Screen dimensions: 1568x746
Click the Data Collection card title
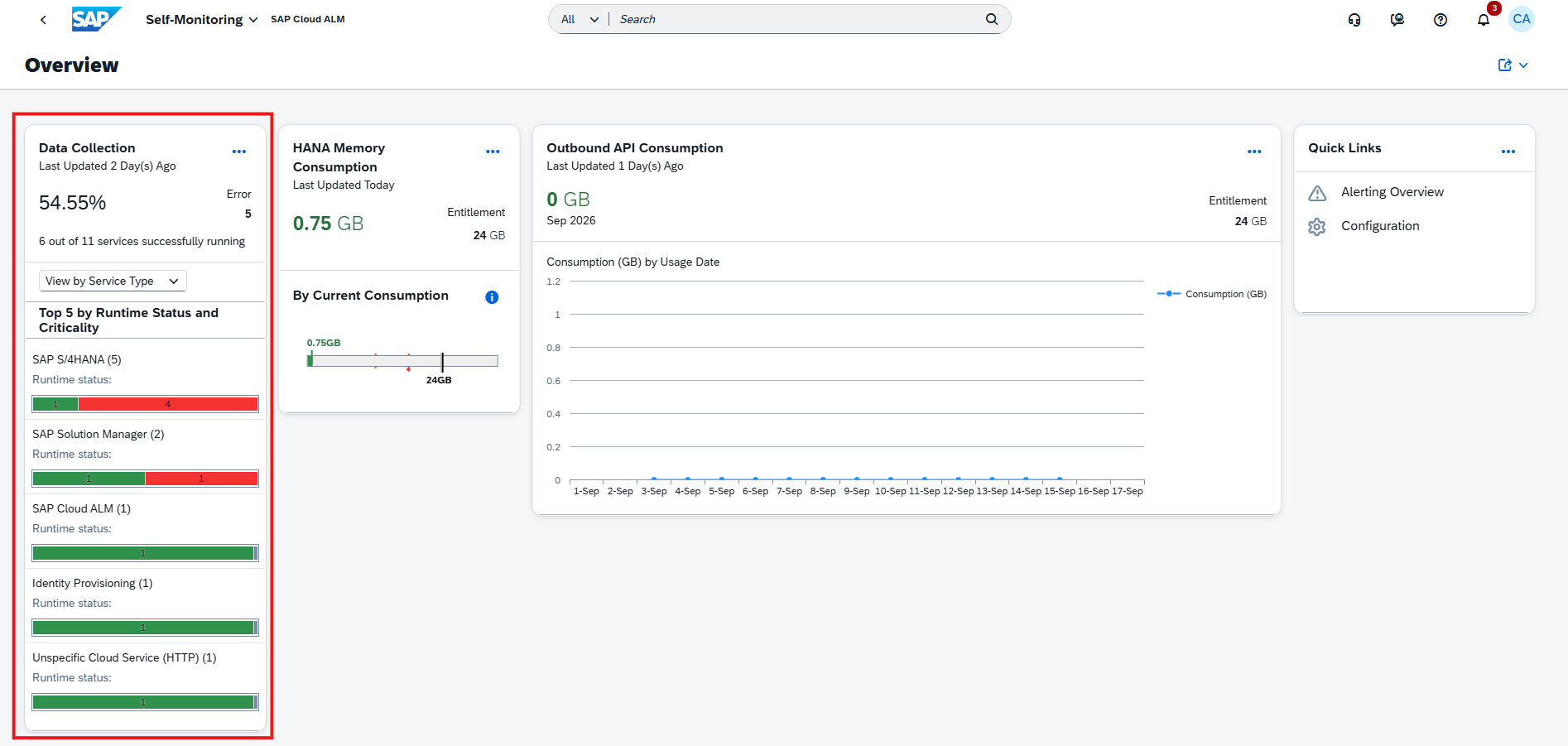87,148
